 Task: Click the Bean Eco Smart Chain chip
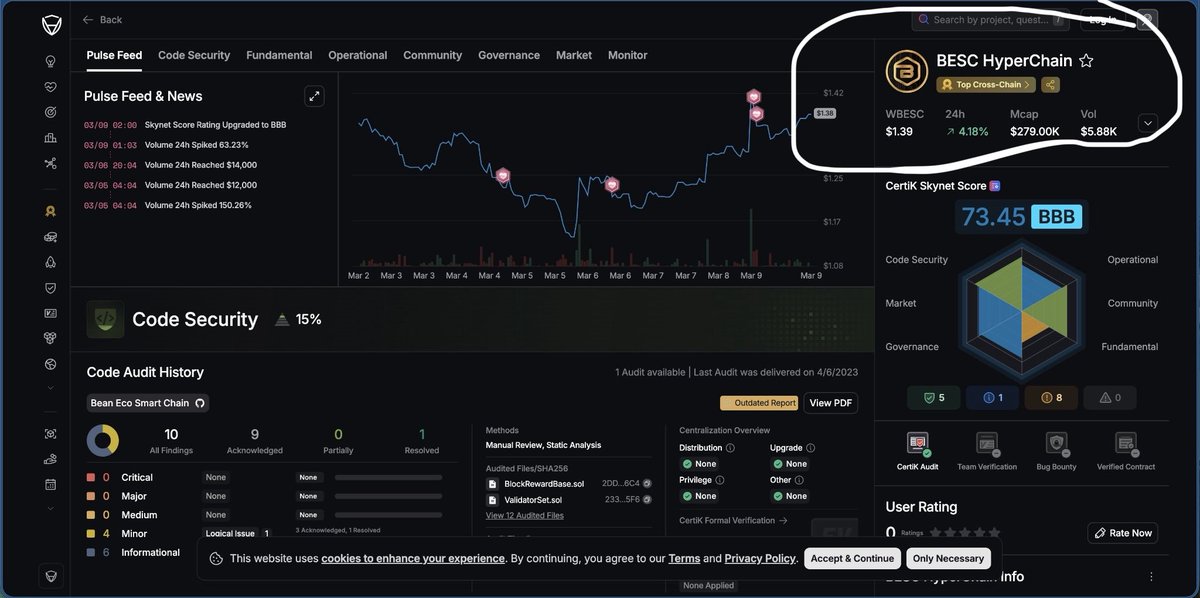(148, 403)
